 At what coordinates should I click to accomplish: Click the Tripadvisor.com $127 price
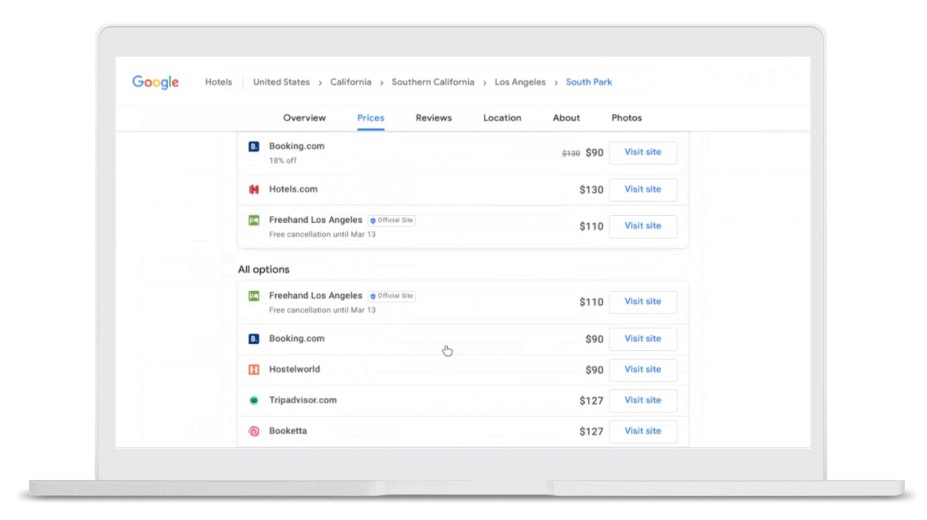[x=591, y=401]
